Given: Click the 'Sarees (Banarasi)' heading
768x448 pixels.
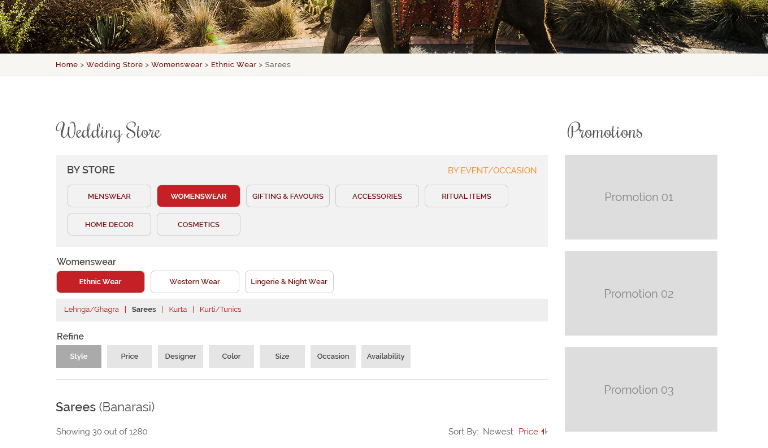Looking at the screenshot, I should (x=105, y=407).
